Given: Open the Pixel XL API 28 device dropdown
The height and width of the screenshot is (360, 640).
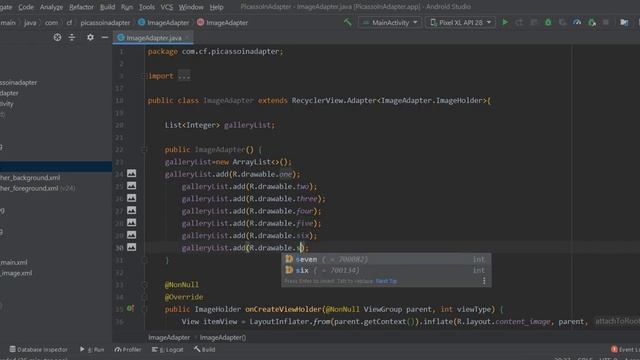Looking at the screenshot, I should pyautogui.click(x=461, y=22).
